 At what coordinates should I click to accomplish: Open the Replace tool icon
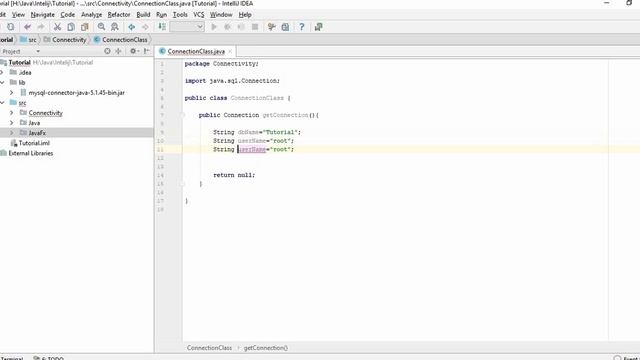115,27
